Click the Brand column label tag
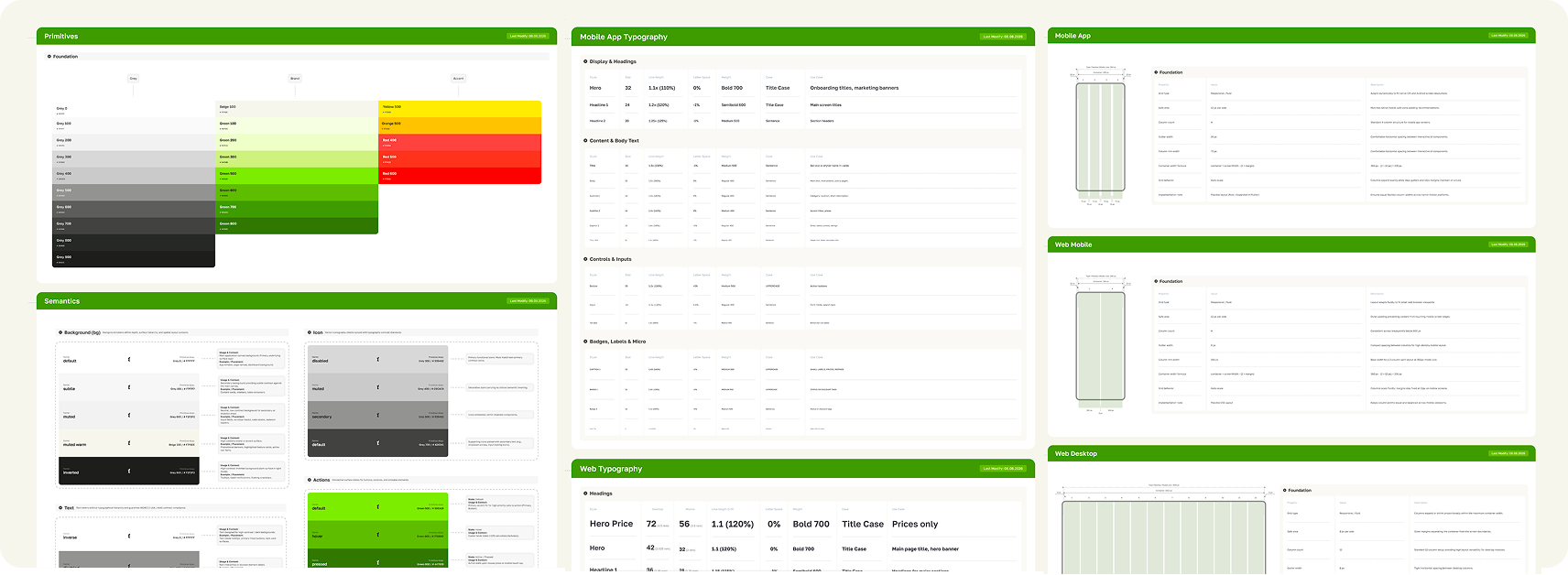 point(295,79)
